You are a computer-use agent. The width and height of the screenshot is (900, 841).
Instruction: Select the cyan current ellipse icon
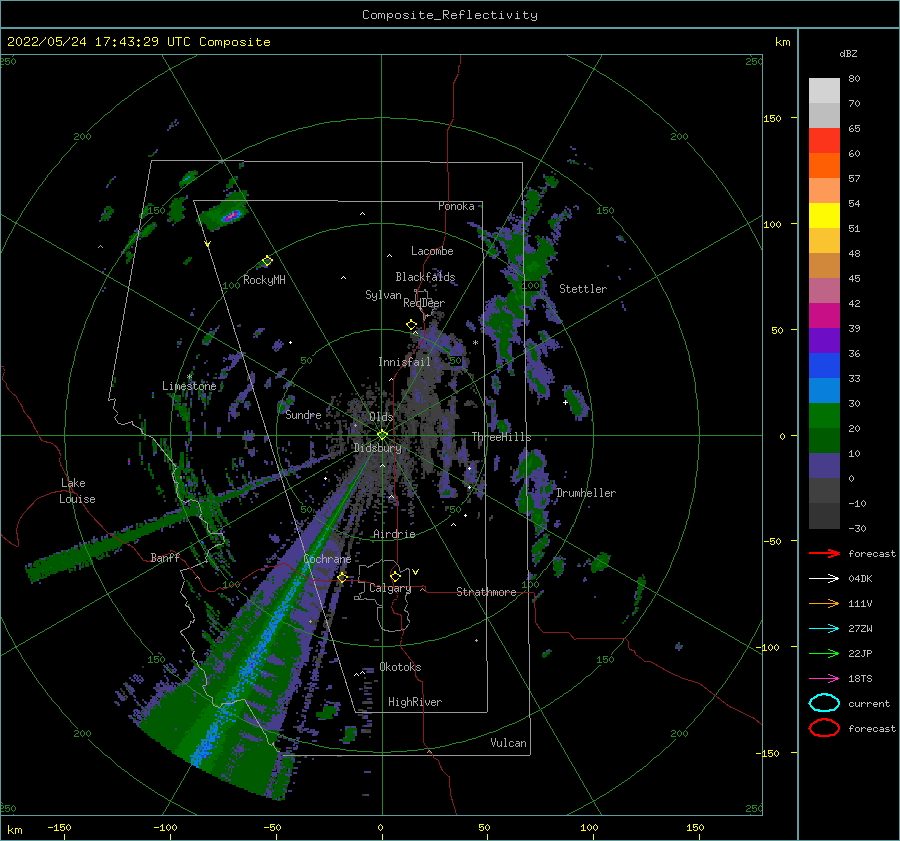click(x=824, y=703)
